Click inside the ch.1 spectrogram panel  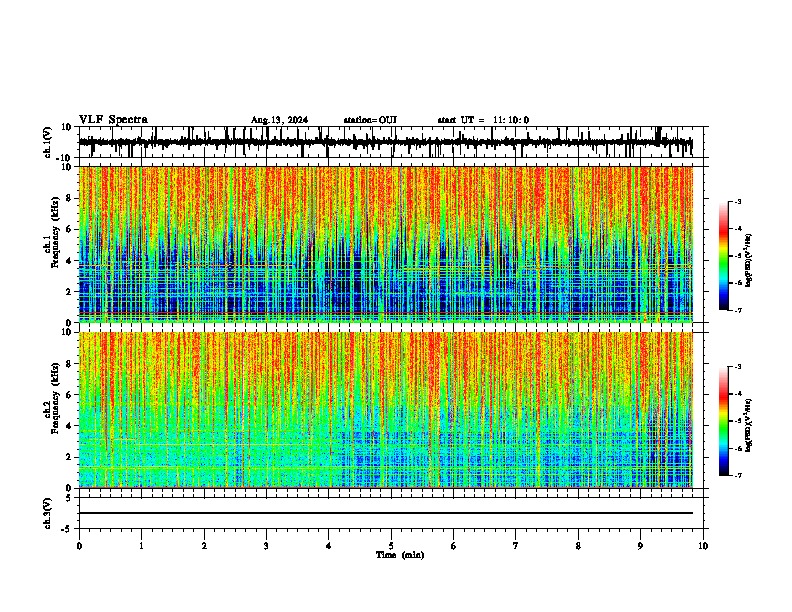(x=386, y=244)
